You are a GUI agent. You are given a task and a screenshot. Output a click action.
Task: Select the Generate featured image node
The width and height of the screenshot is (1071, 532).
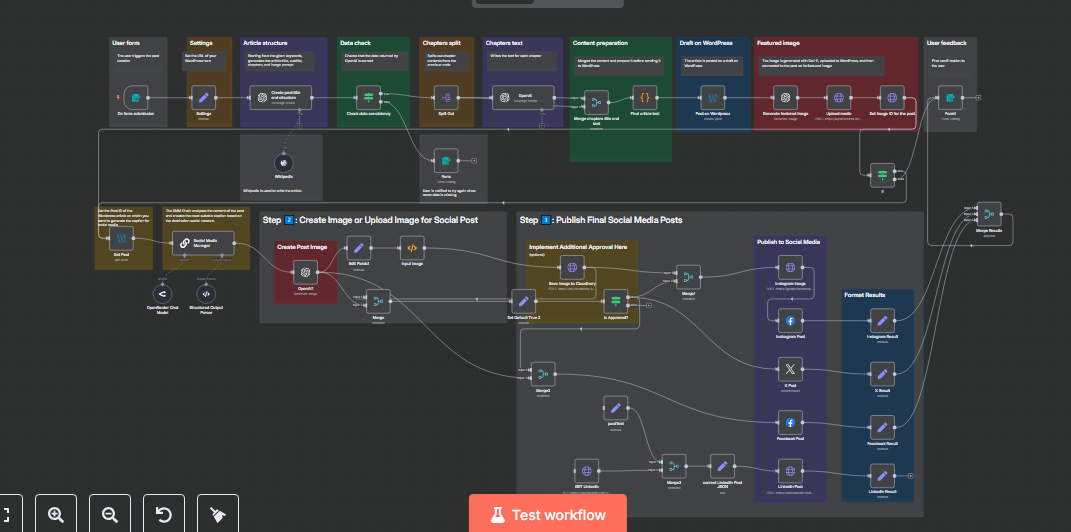coord(787,97)
